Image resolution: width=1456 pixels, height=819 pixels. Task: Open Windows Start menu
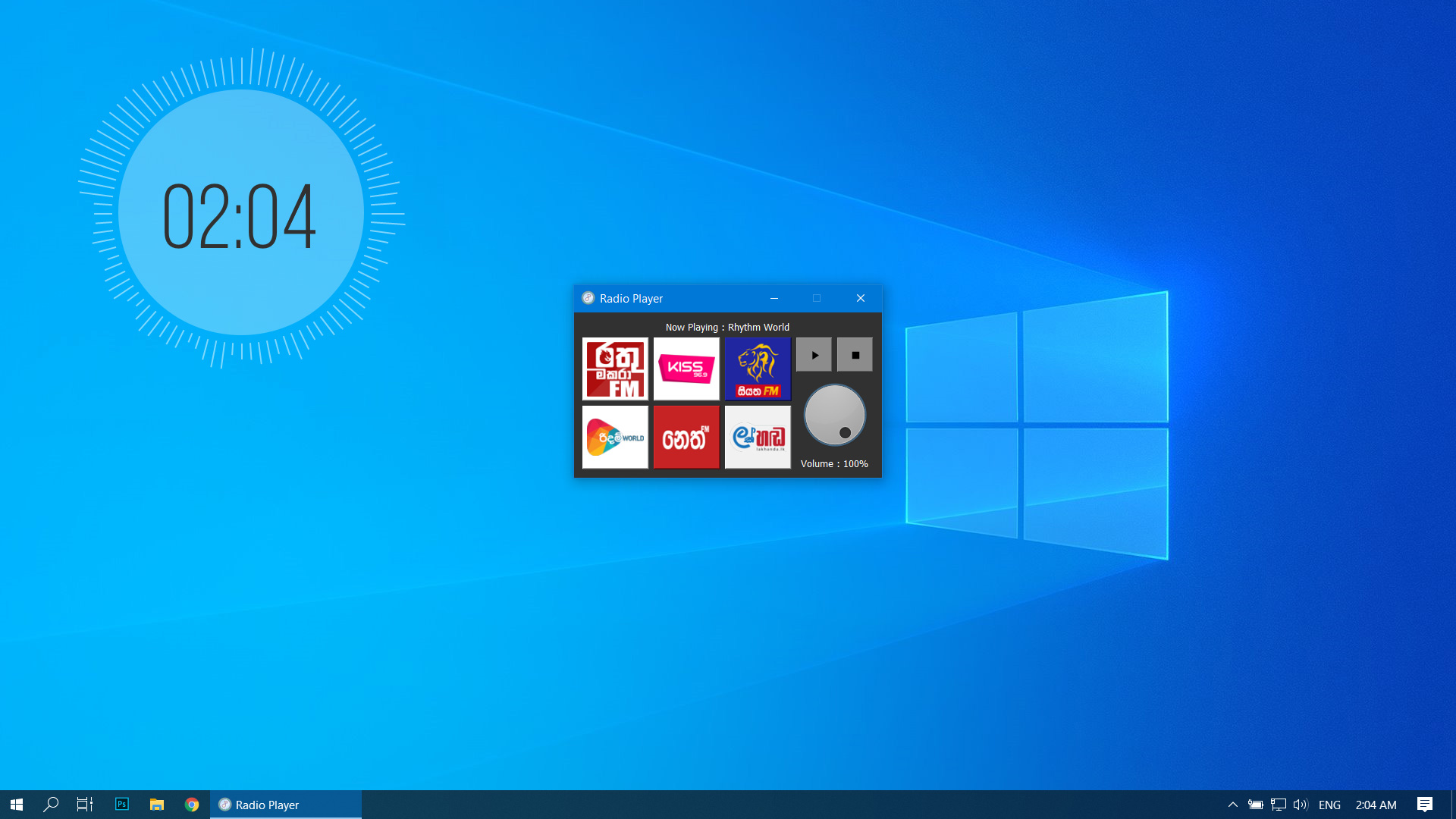(x=17, y=805)
